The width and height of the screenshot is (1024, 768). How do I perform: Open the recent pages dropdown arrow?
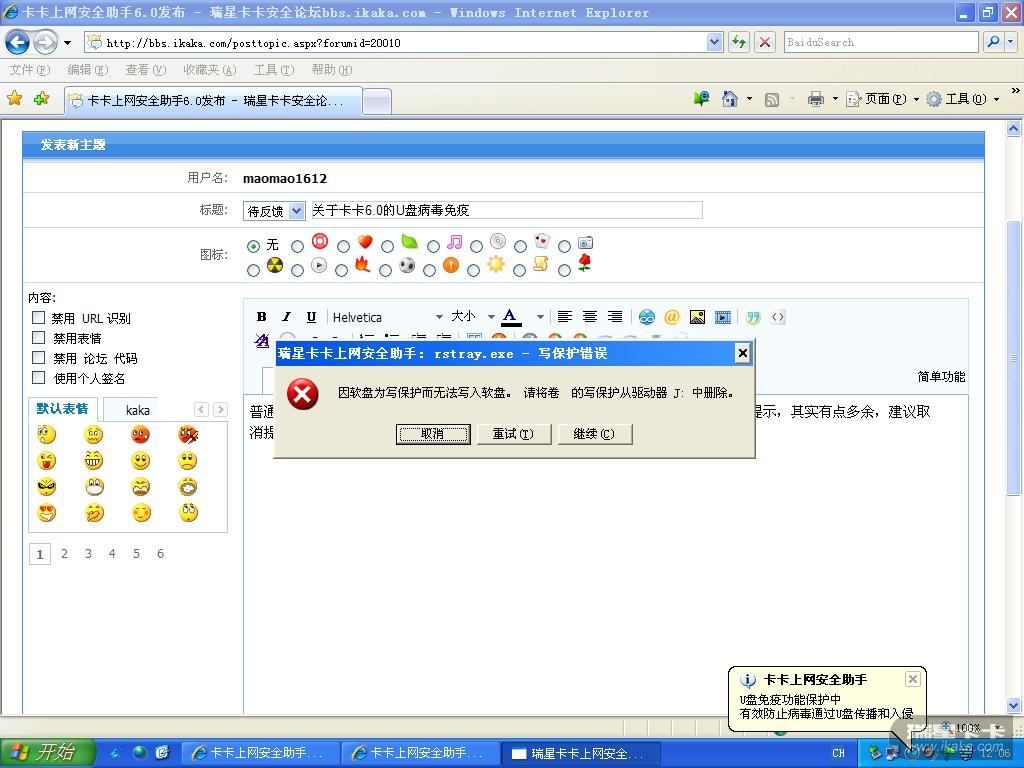pos(67,43)
